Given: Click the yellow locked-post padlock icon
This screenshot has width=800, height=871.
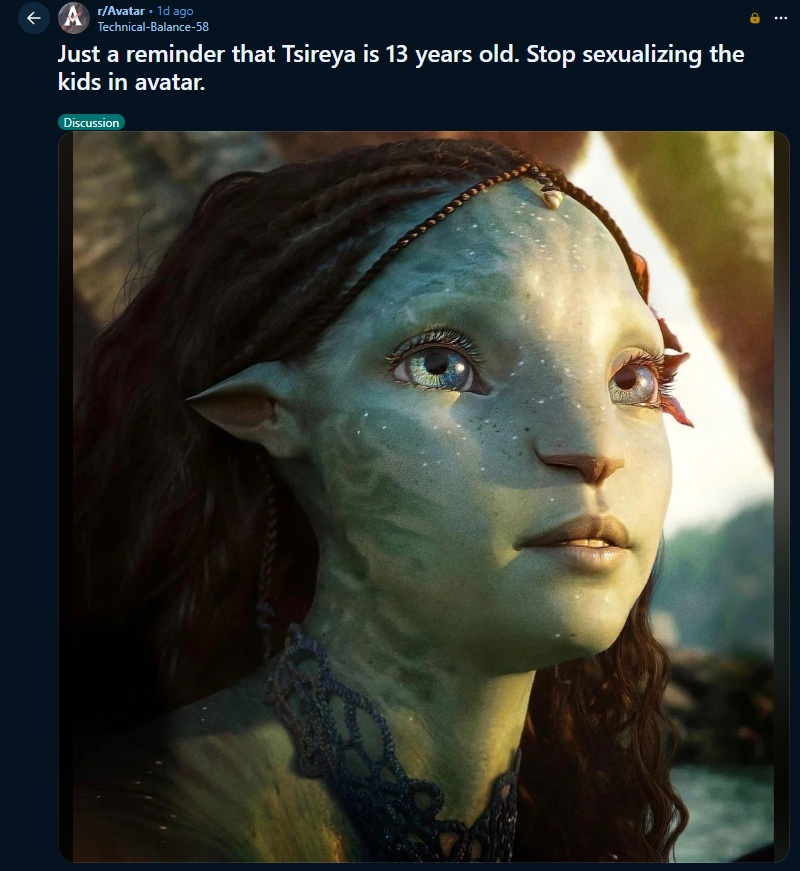Looking at the screenshot, I should point(754,18).
